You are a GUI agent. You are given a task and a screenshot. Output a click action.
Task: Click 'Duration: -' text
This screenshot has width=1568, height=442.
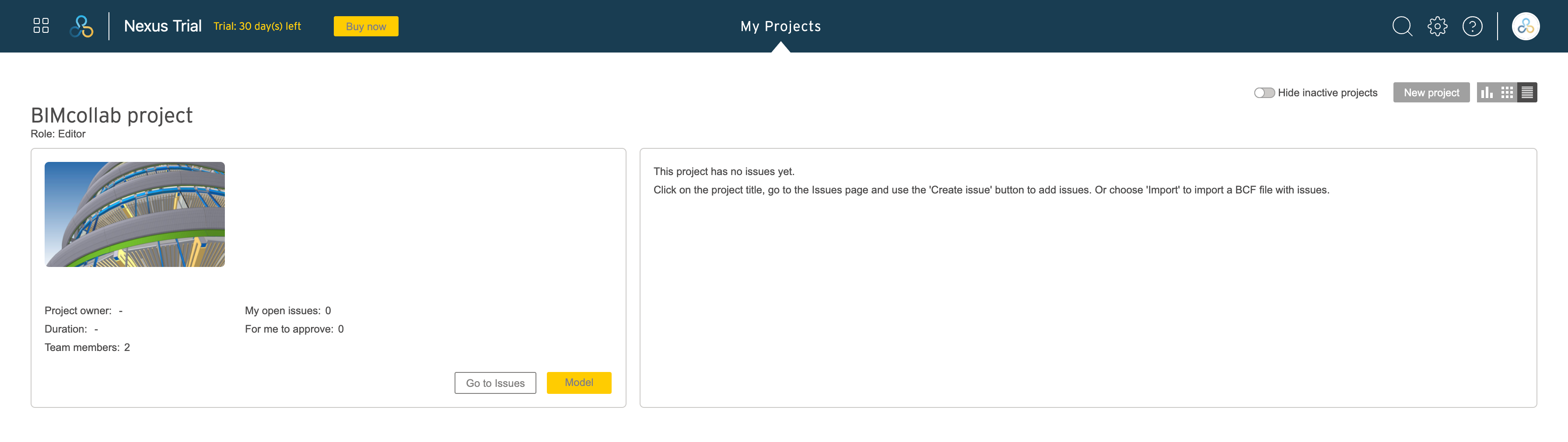pos(71,330)
